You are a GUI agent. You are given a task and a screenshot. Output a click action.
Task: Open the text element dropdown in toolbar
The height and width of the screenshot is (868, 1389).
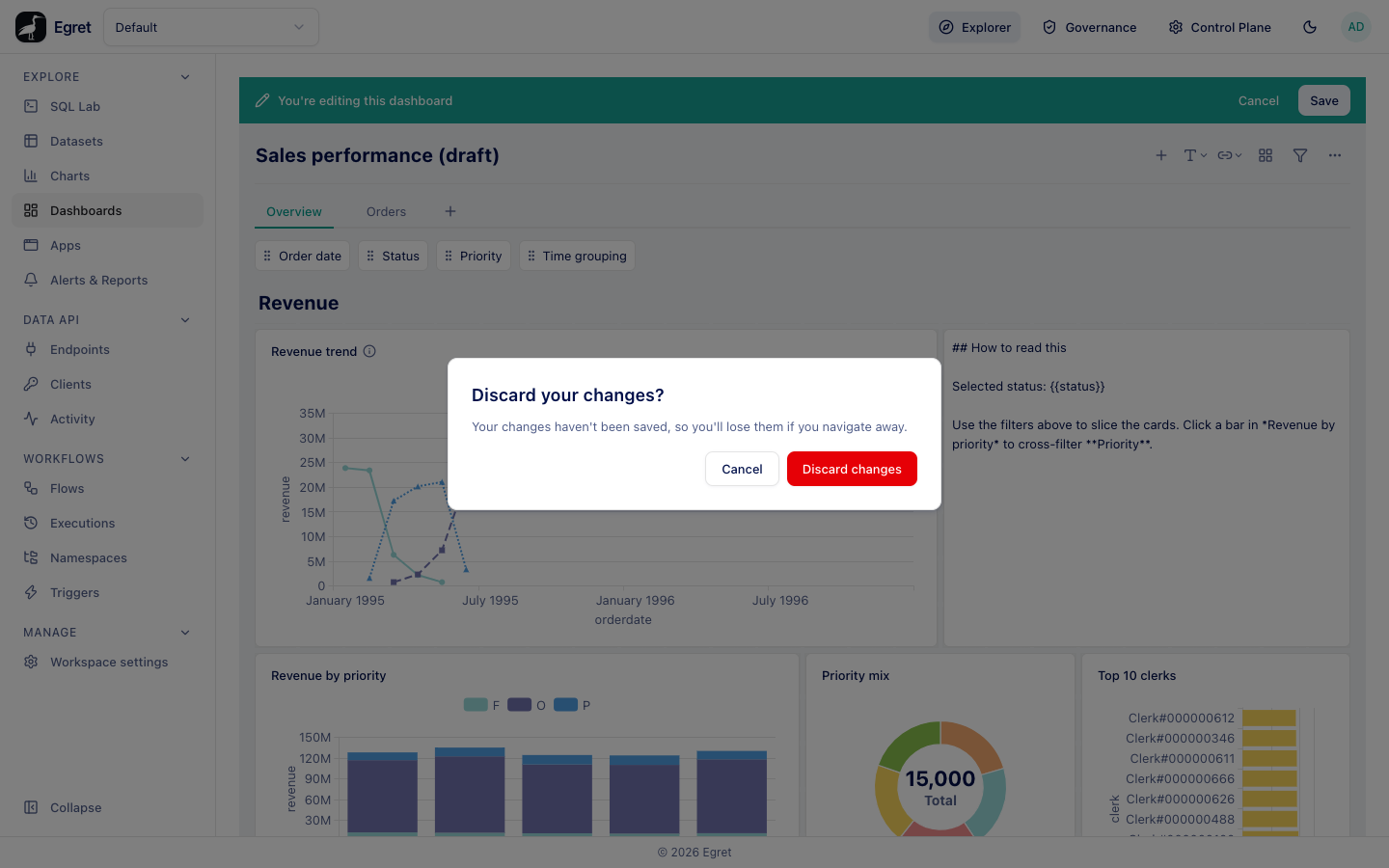[1195, 155]
